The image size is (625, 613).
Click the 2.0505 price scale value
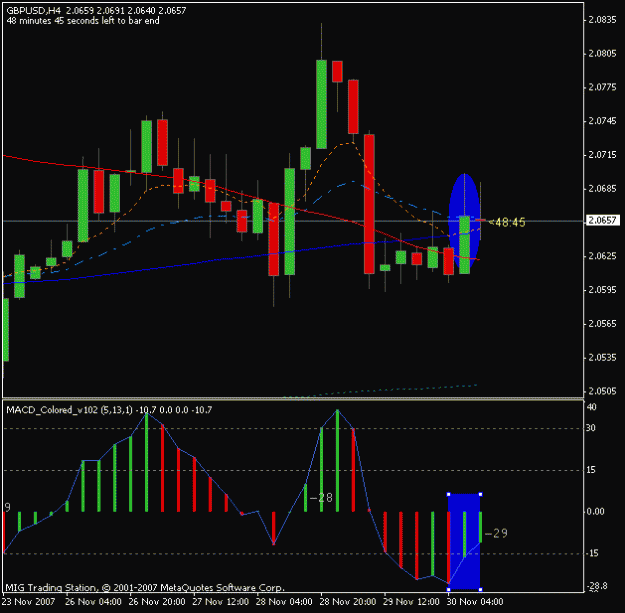click(x=602, y=391)
